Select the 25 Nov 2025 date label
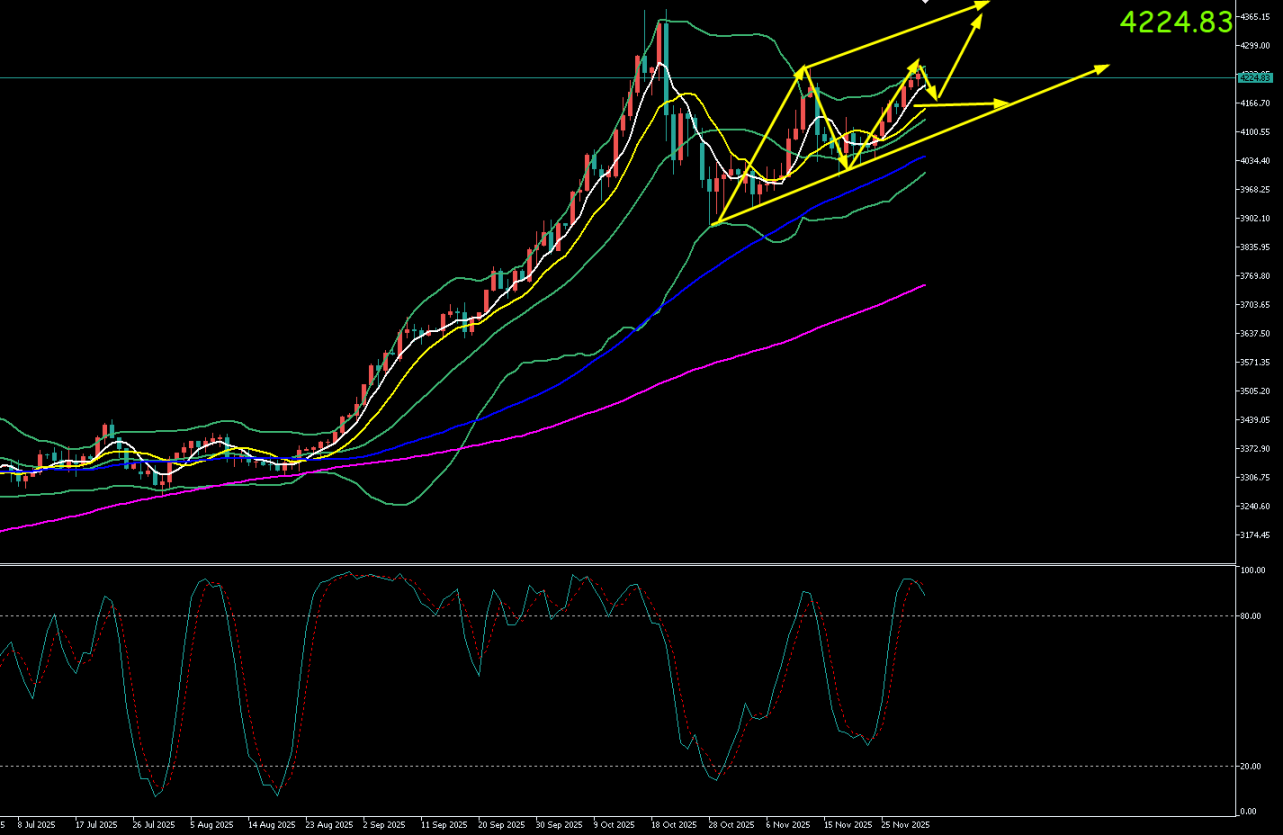1283x835 pixels. tap(905, 825)
